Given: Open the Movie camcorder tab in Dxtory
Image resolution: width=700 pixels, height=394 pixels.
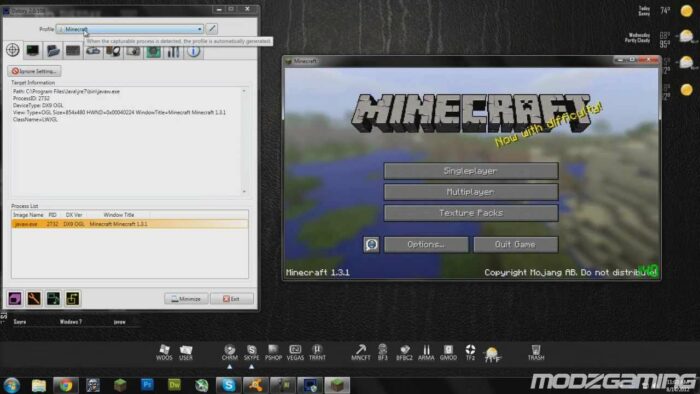Looking at the screenshot, I should tap(93, 50).
